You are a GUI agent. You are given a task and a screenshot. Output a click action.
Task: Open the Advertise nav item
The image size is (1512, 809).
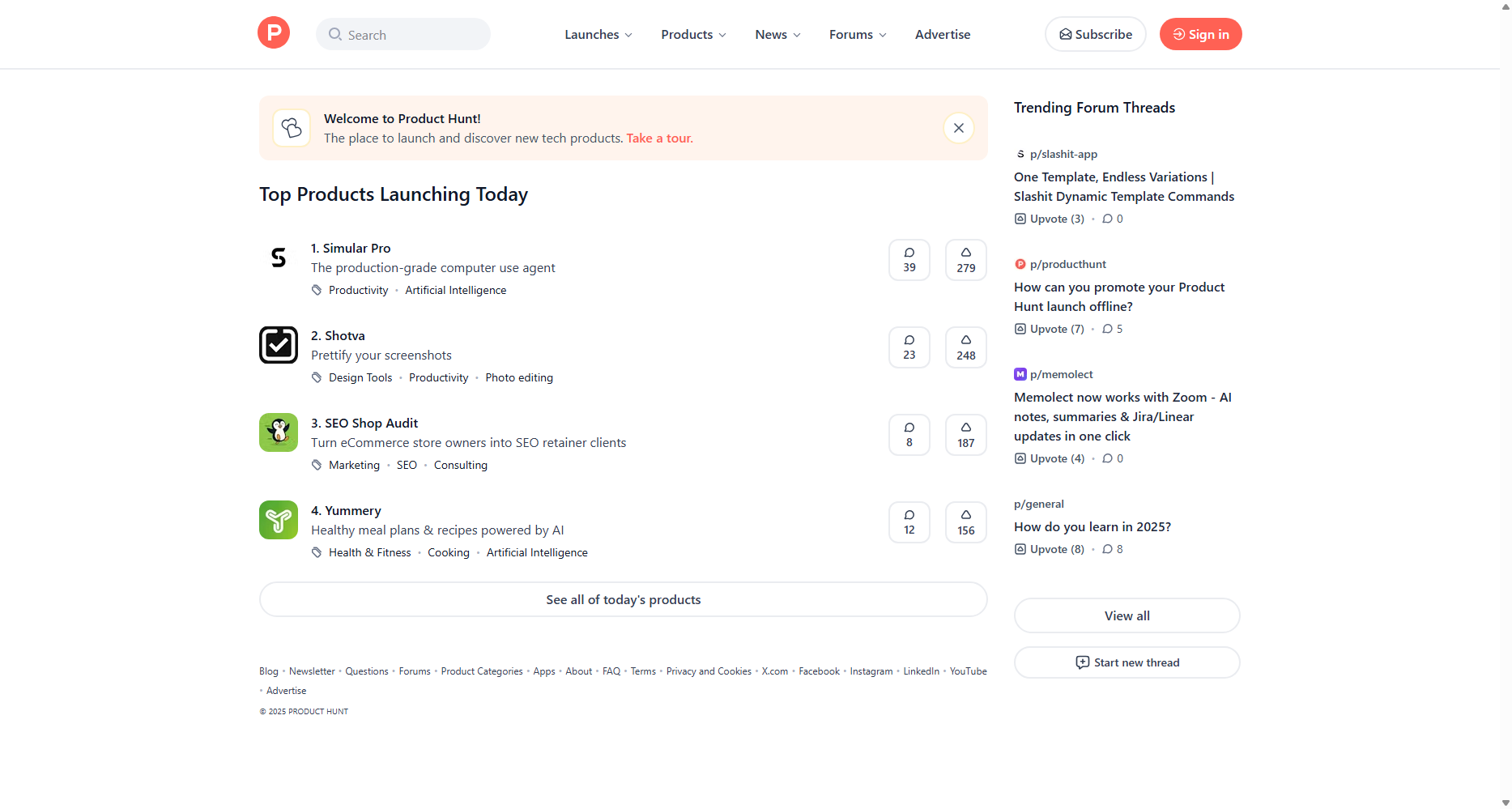(x=943, y=34)
